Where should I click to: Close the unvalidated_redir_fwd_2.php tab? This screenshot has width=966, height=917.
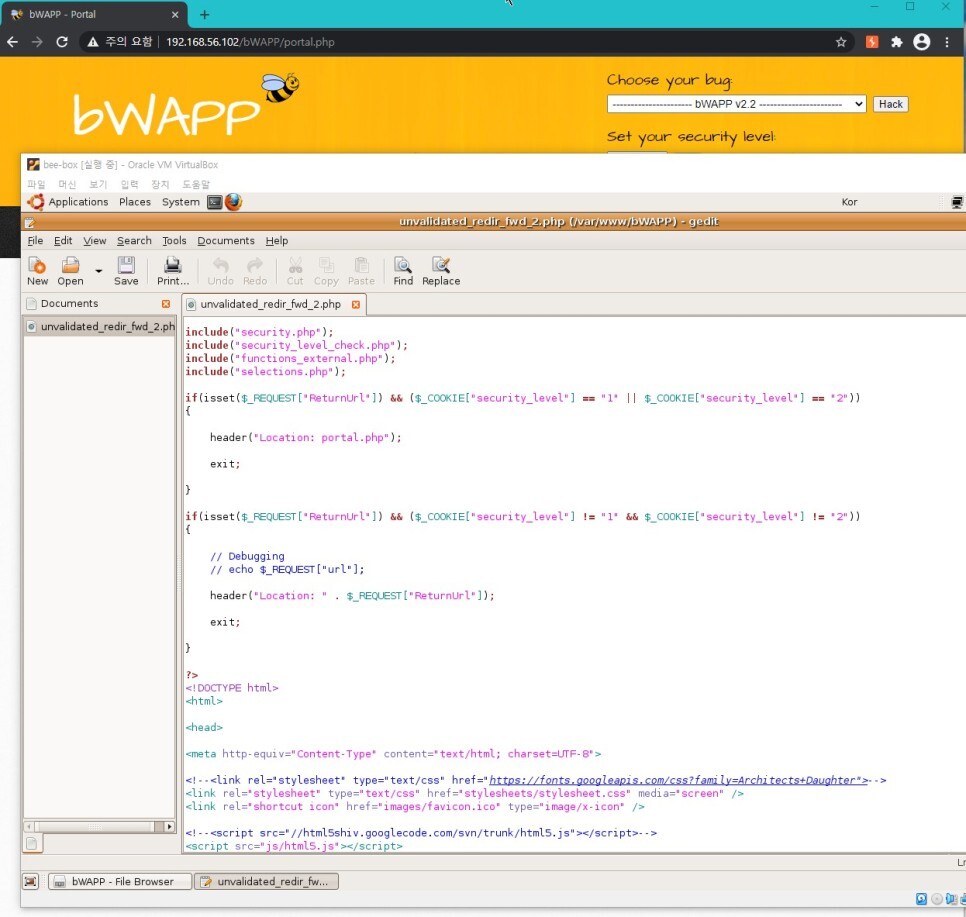355,304
